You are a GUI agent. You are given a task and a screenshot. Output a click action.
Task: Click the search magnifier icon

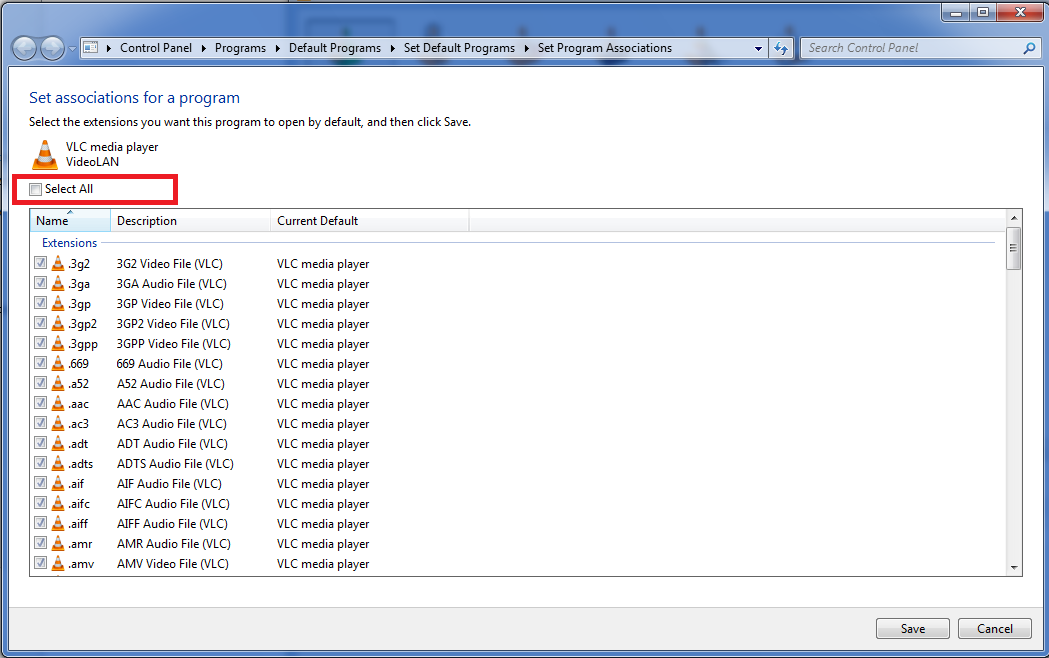click(x=1030, y=48)
